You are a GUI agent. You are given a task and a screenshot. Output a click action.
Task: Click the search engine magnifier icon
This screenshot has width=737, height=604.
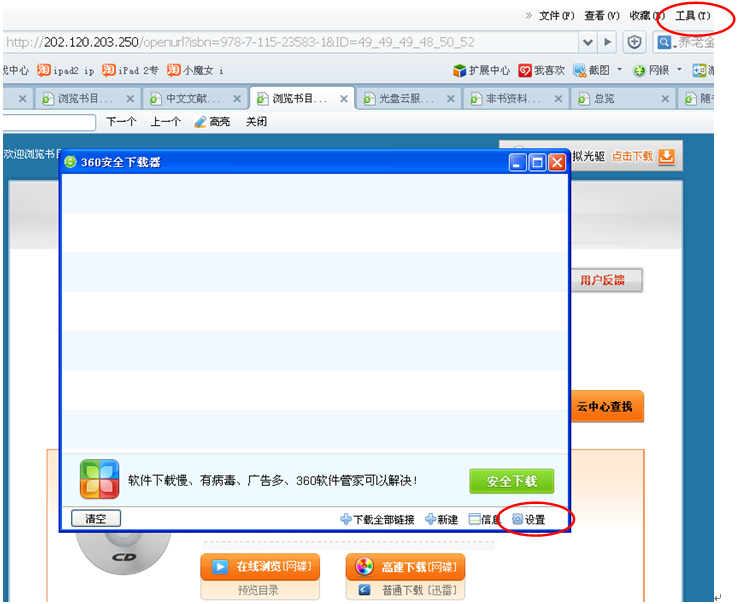(664, 42)
